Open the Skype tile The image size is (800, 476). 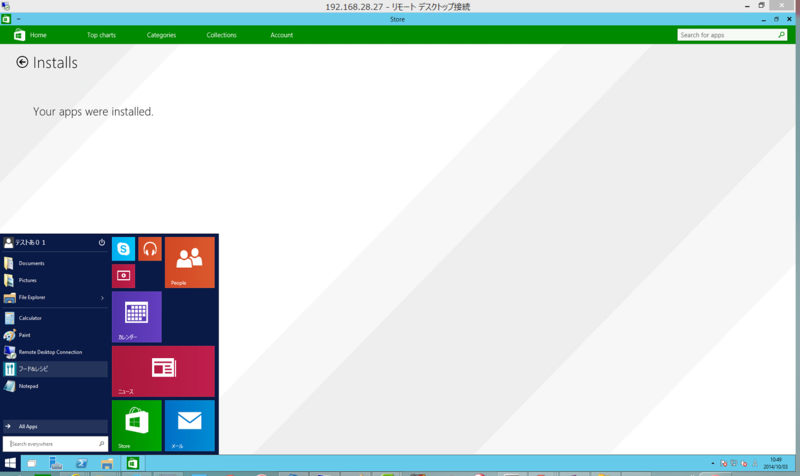point(123,249)
